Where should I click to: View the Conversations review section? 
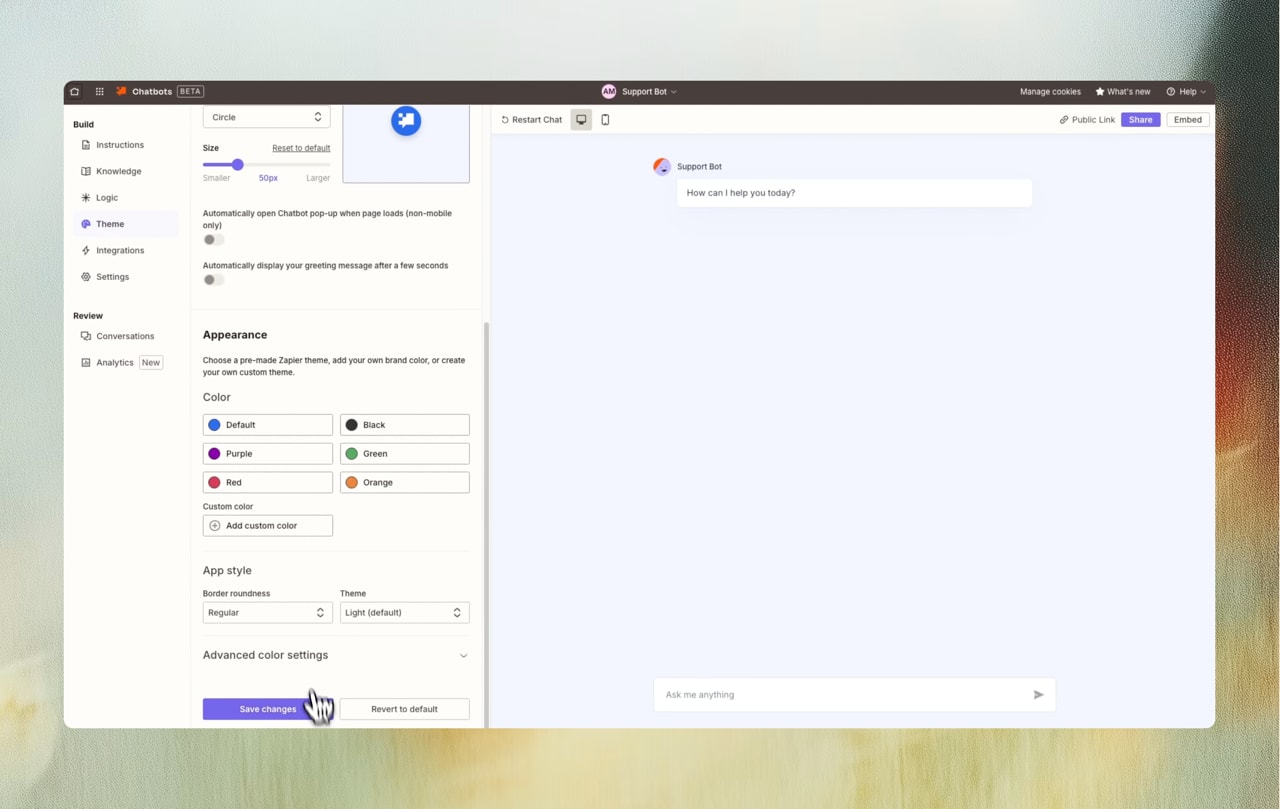pyautogui.click(x=123, y=336)
